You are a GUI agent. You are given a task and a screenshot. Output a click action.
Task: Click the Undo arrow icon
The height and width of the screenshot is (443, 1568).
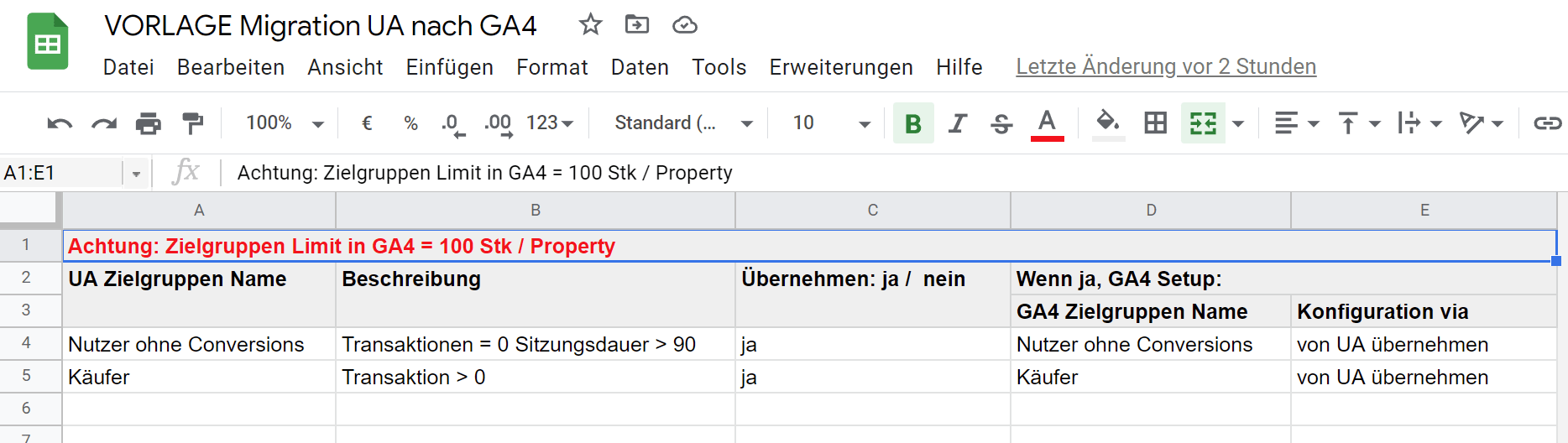(60, 124)
